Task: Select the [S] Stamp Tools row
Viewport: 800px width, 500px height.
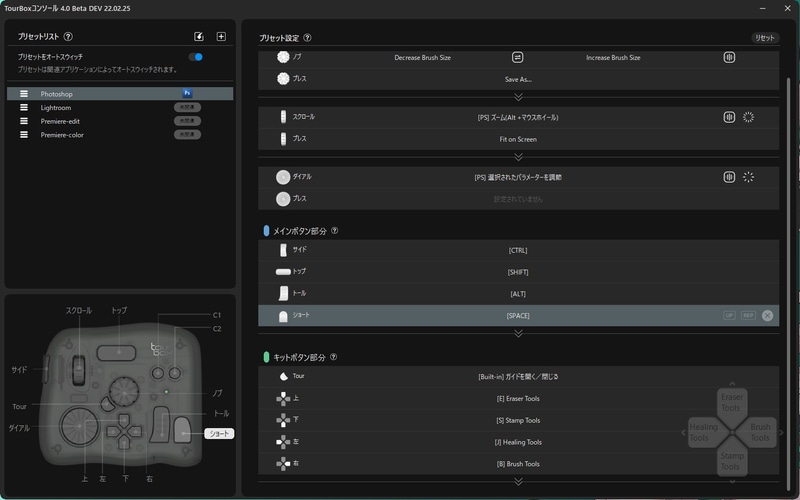Action: pyautogui.click(x=518, y=420)
